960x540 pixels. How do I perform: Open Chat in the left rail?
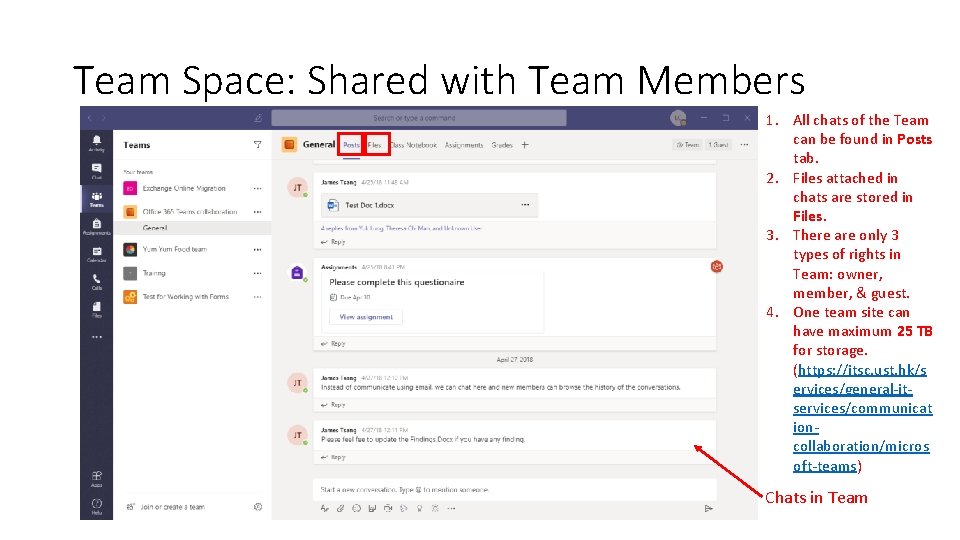point(97,171)
